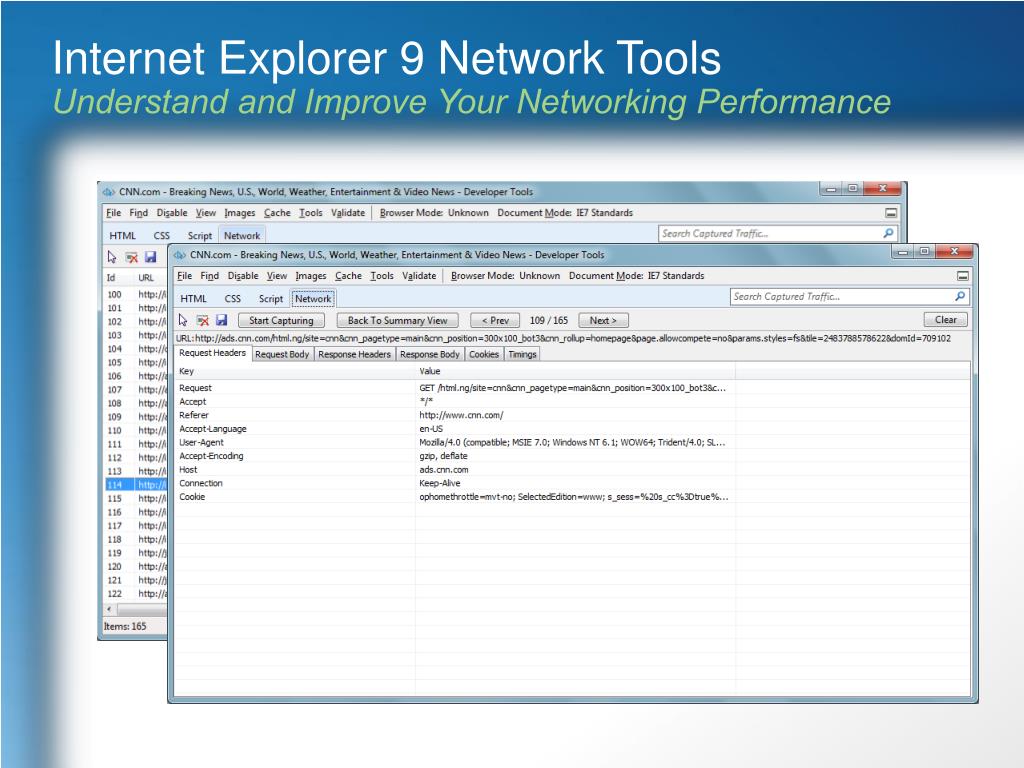Click the select element pointer icon in front window
The height and width of the screenshot is (768, 1024).
click(x=183, y=320)
